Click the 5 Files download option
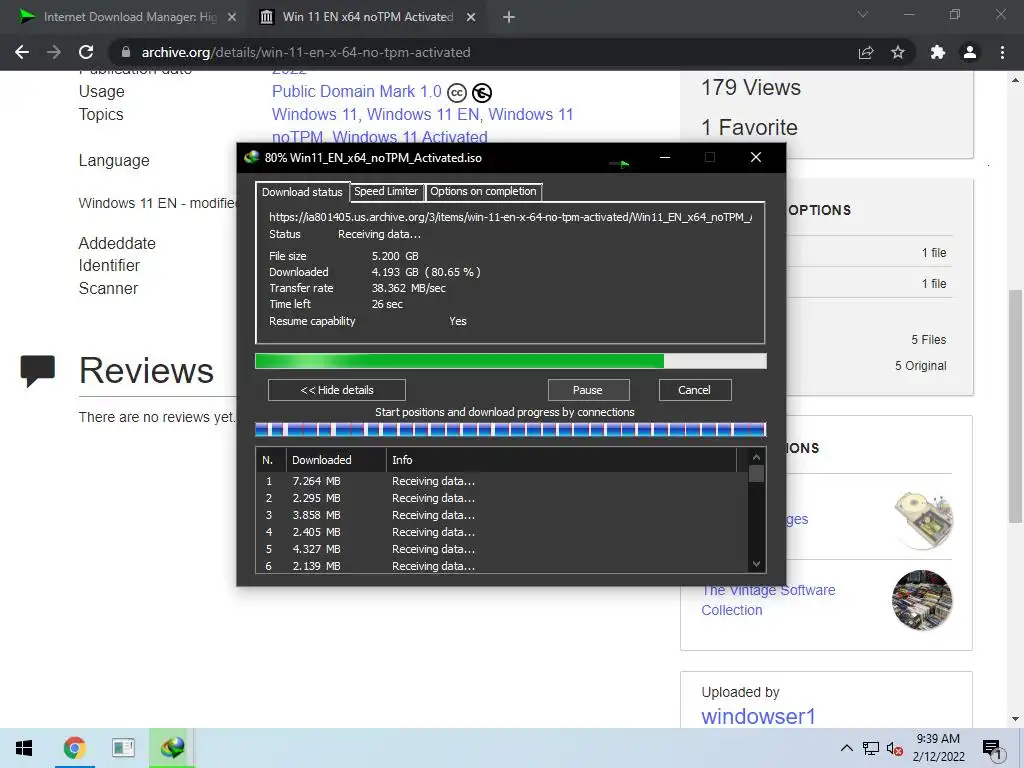The height and width of the screenshot is (768, 1024). [929, 340]
